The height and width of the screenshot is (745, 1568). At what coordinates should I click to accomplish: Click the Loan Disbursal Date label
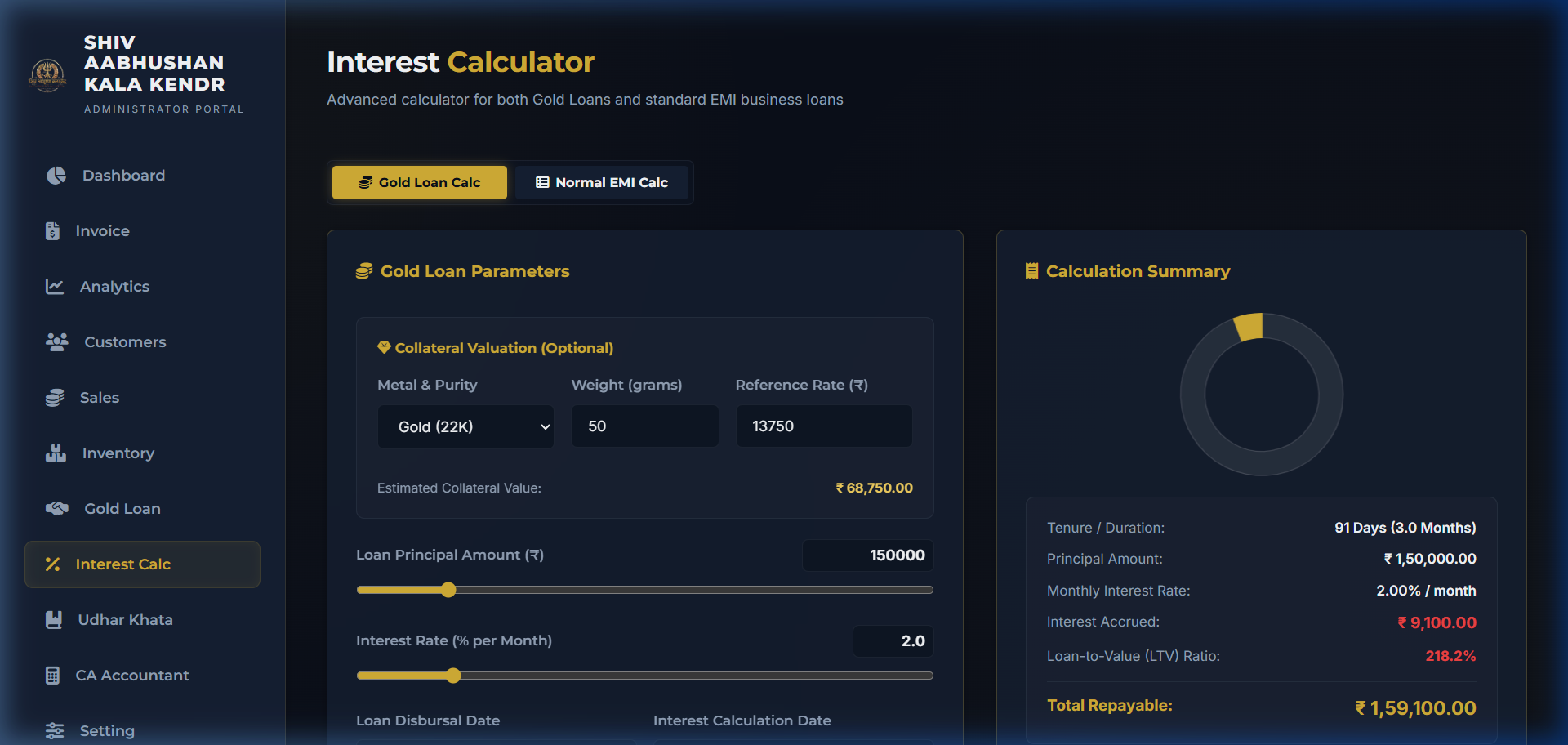pos(428,720)
